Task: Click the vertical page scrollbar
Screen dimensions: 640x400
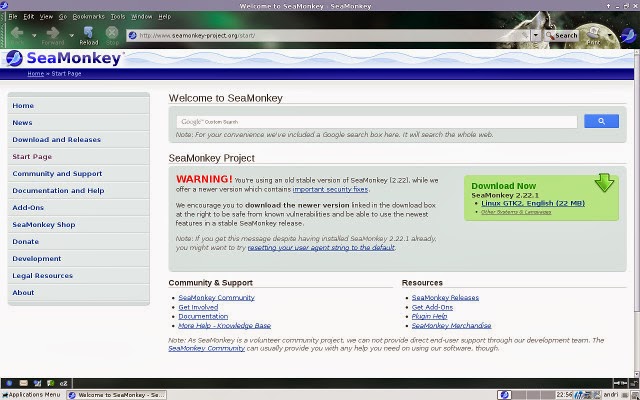Action: click(637, 212)
